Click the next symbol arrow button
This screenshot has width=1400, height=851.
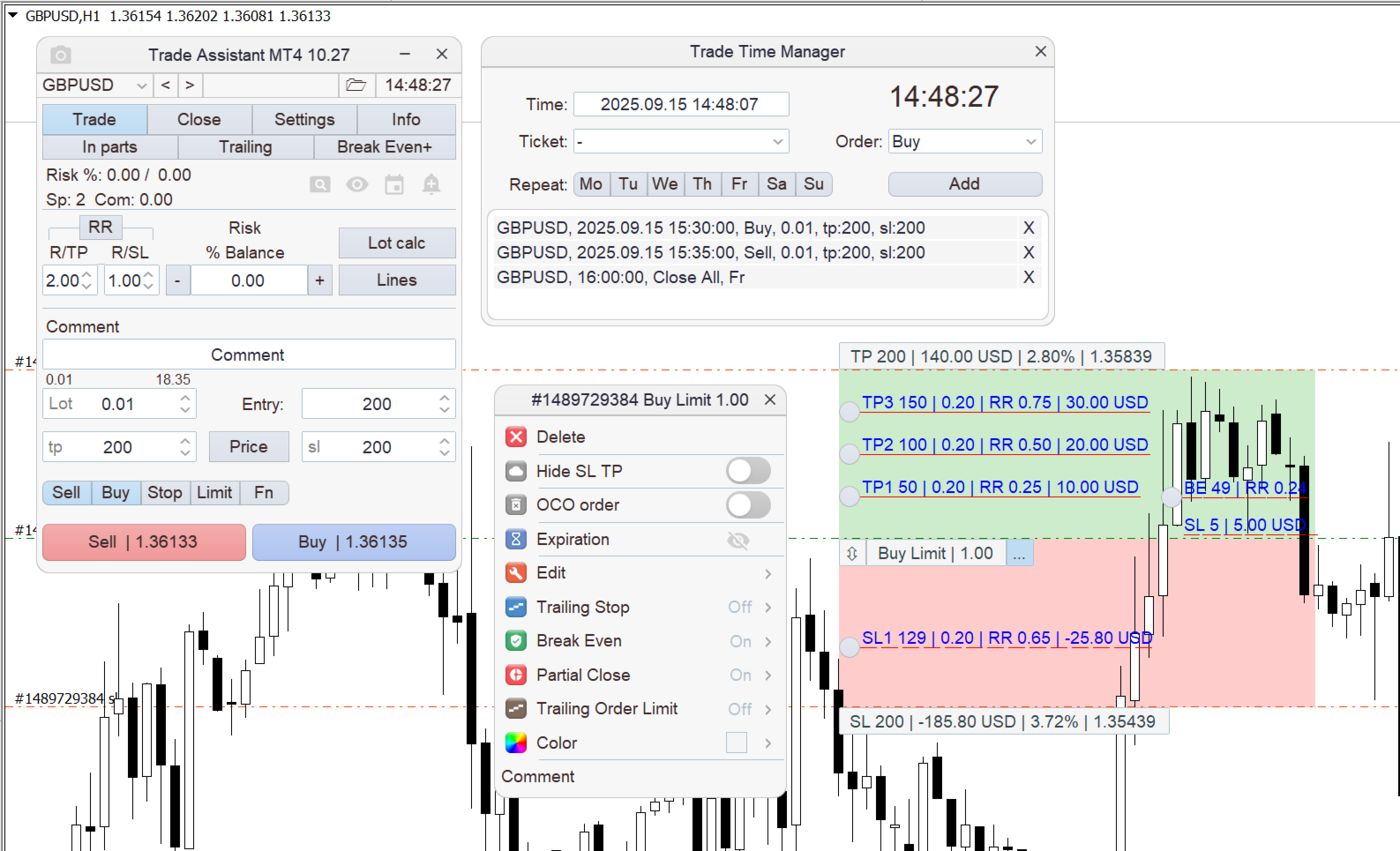190,85
